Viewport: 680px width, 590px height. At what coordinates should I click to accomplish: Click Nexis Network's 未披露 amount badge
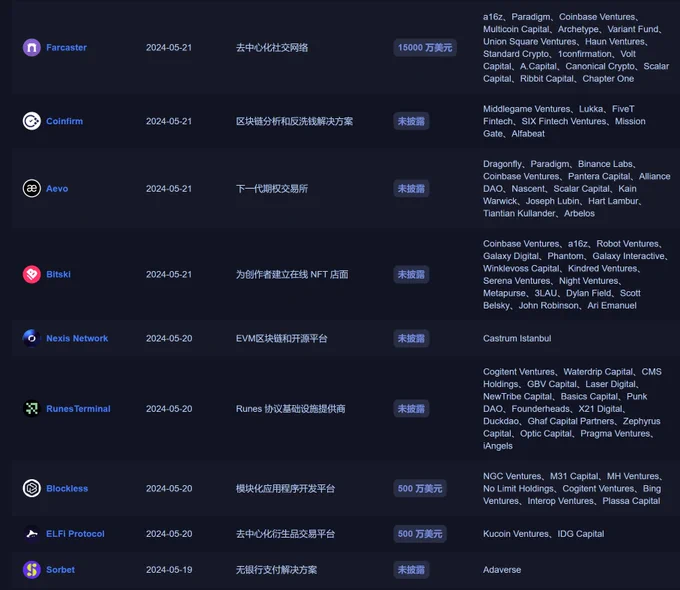412,338
